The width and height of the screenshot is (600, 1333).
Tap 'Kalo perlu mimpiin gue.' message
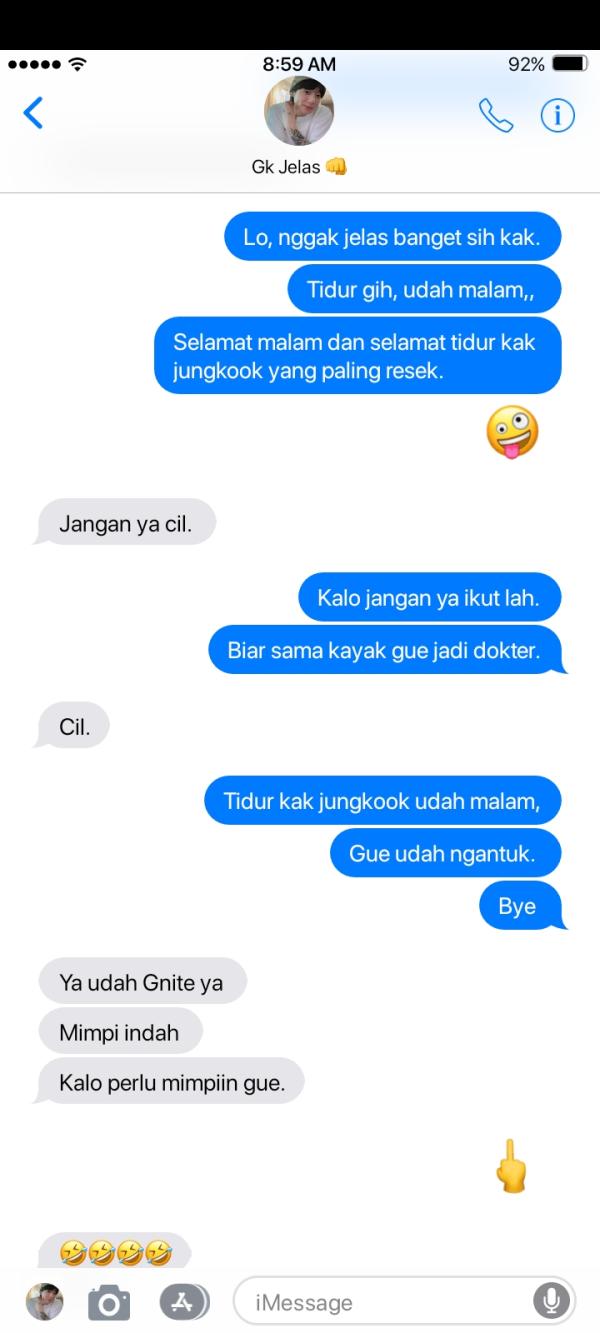169,1081
